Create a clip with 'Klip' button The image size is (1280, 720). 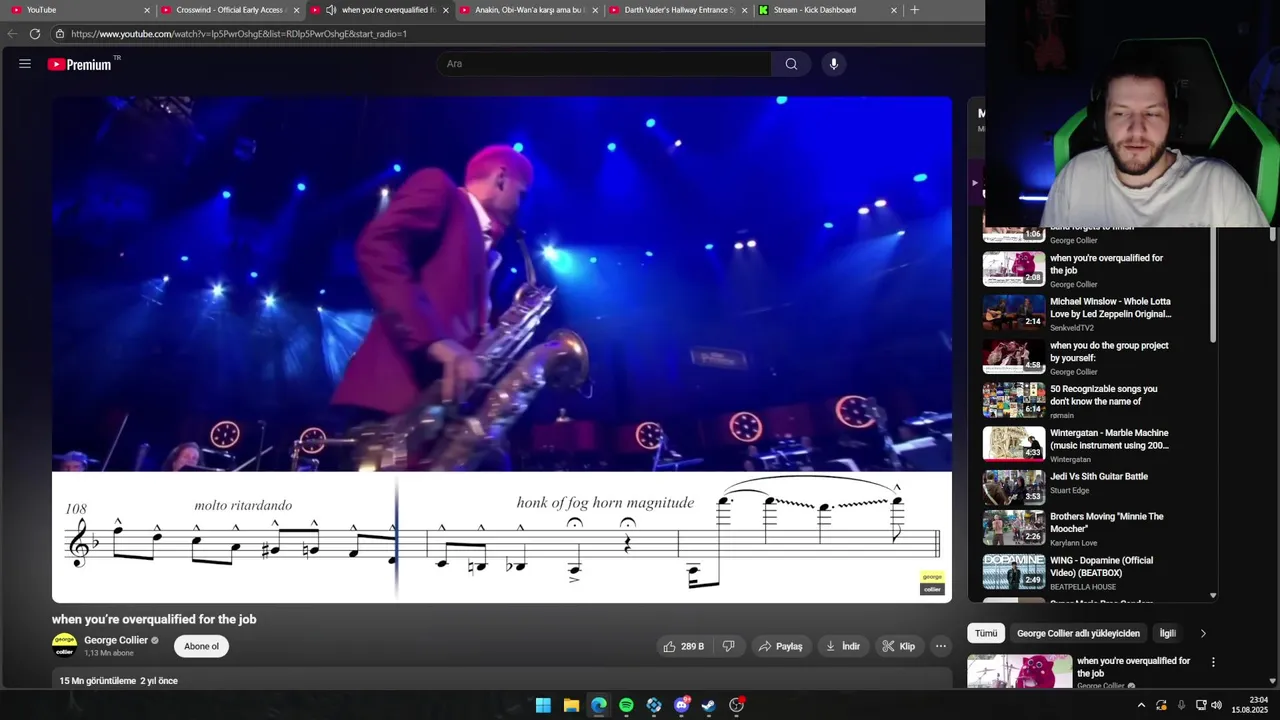tap(898, 646)
